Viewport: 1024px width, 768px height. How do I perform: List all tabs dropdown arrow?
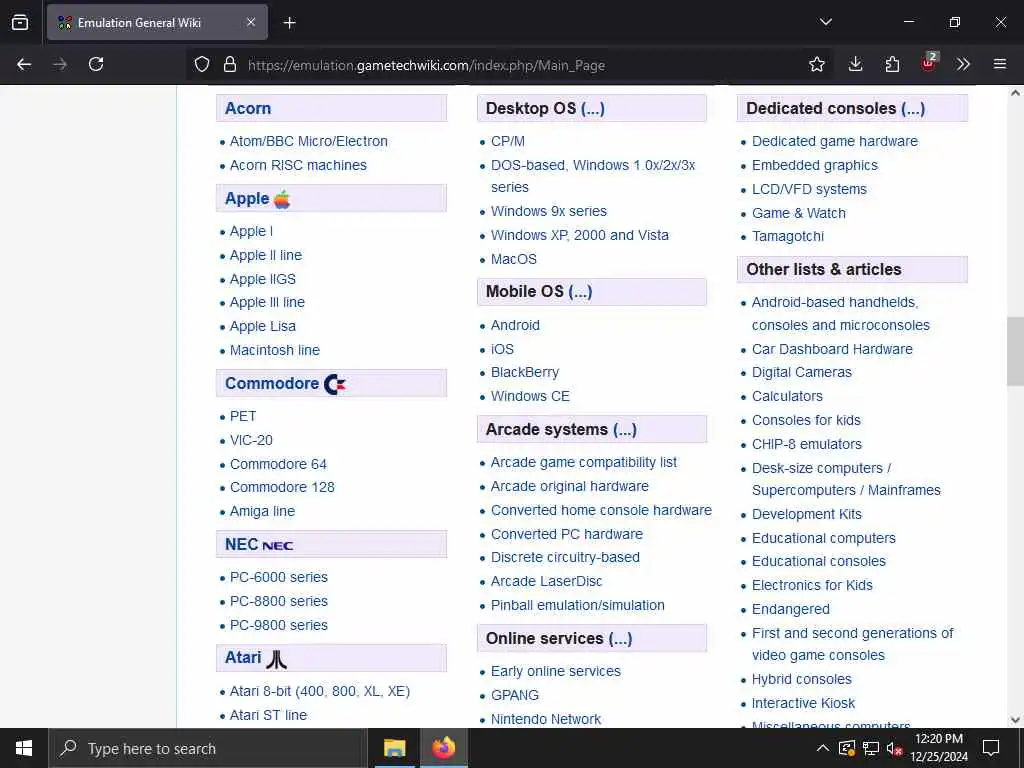coord(825,22)
